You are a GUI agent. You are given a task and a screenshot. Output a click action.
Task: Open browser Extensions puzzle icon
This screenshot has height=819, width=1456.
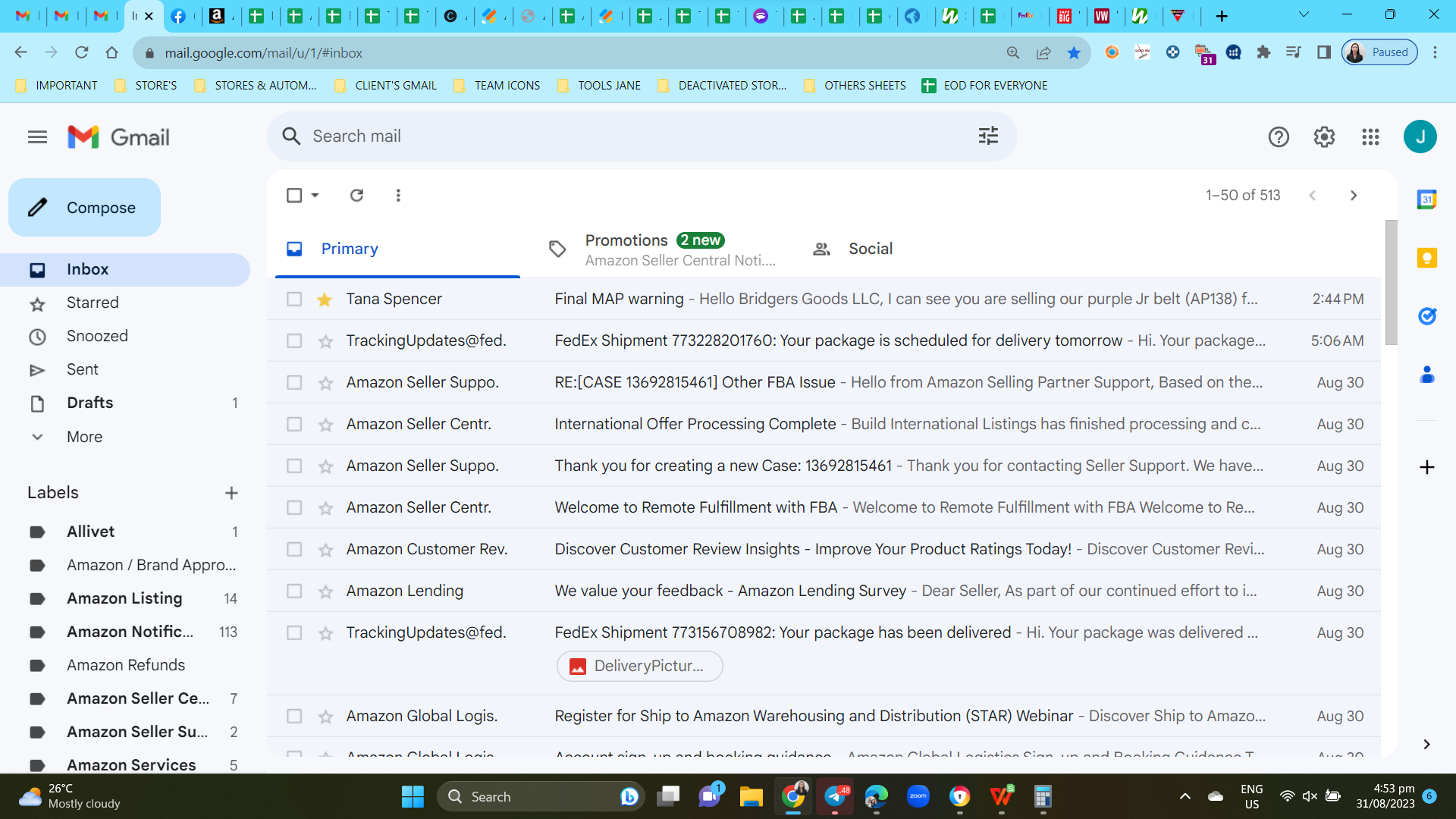click(1263, 52)
